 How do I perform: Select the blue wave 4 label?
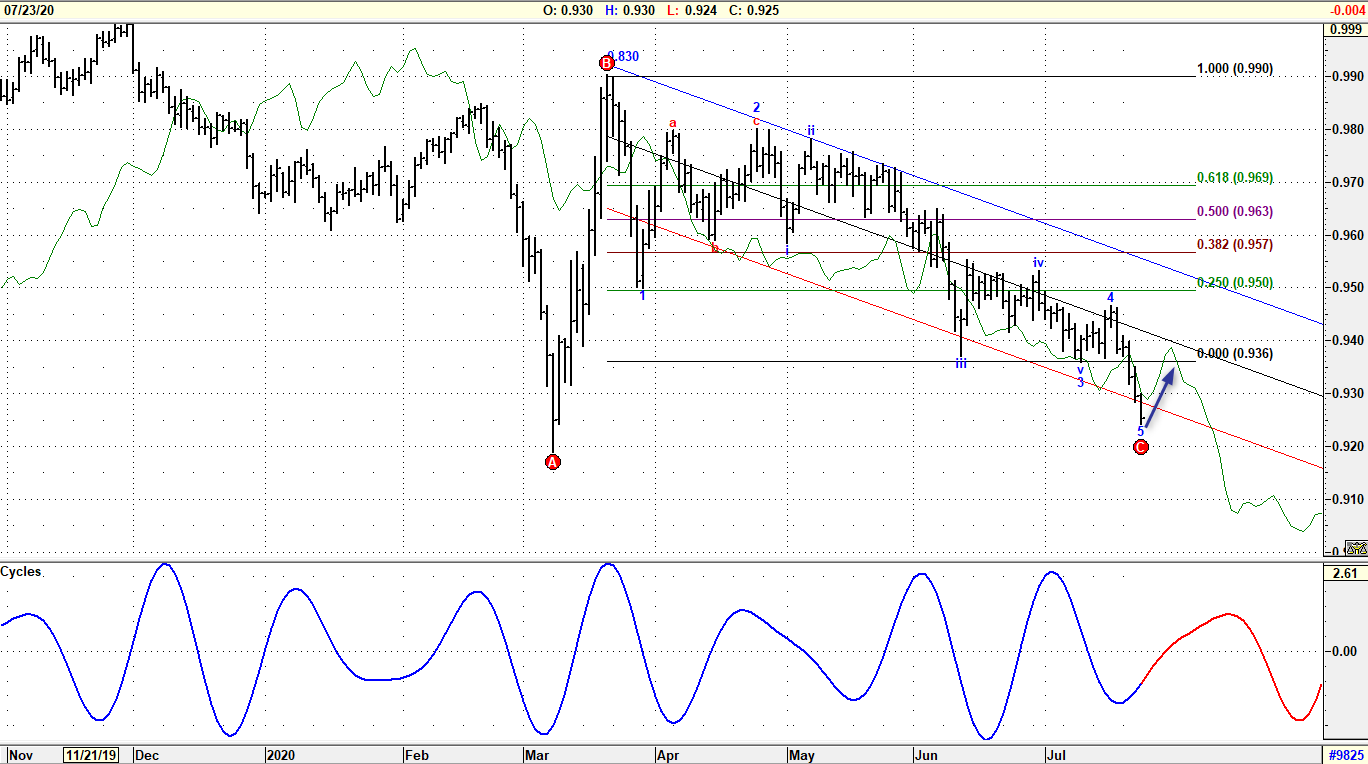[1110, 297]
